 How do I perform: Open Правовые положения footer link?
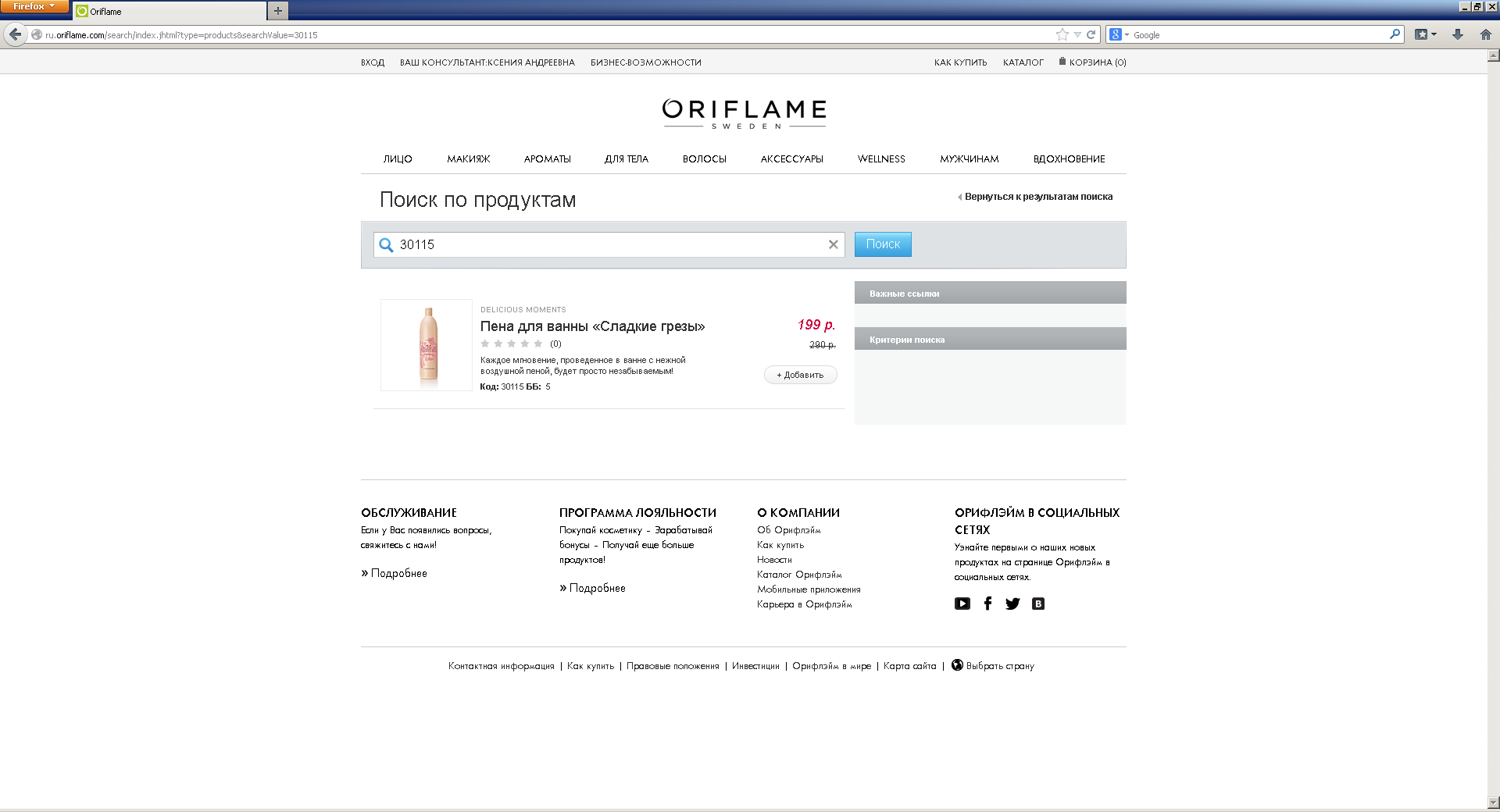pos(673,666)
